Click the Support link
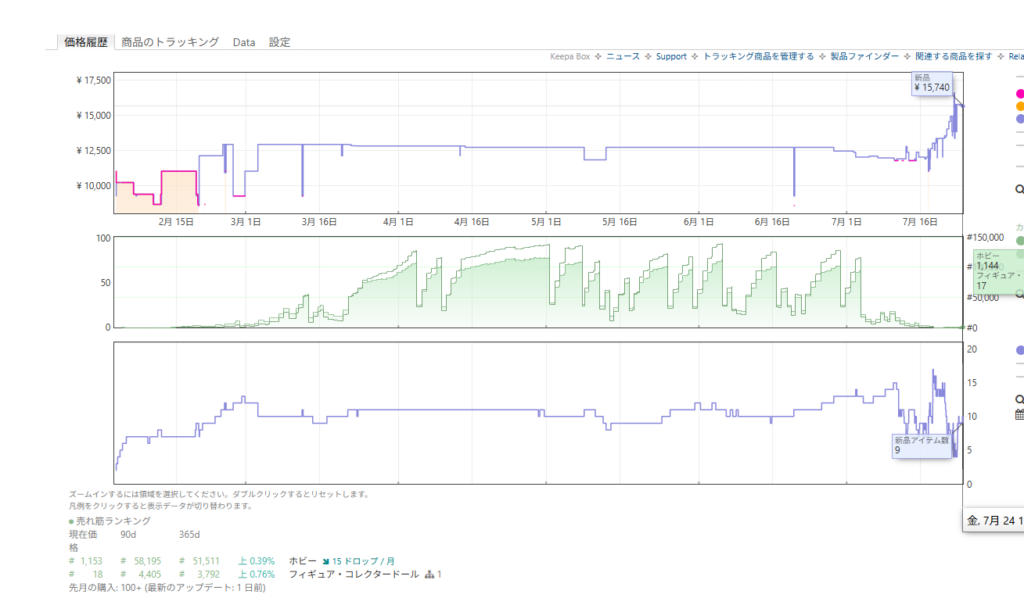This screenshot has height=605, width=1024. pyautogui.click(x=671, y=56)
